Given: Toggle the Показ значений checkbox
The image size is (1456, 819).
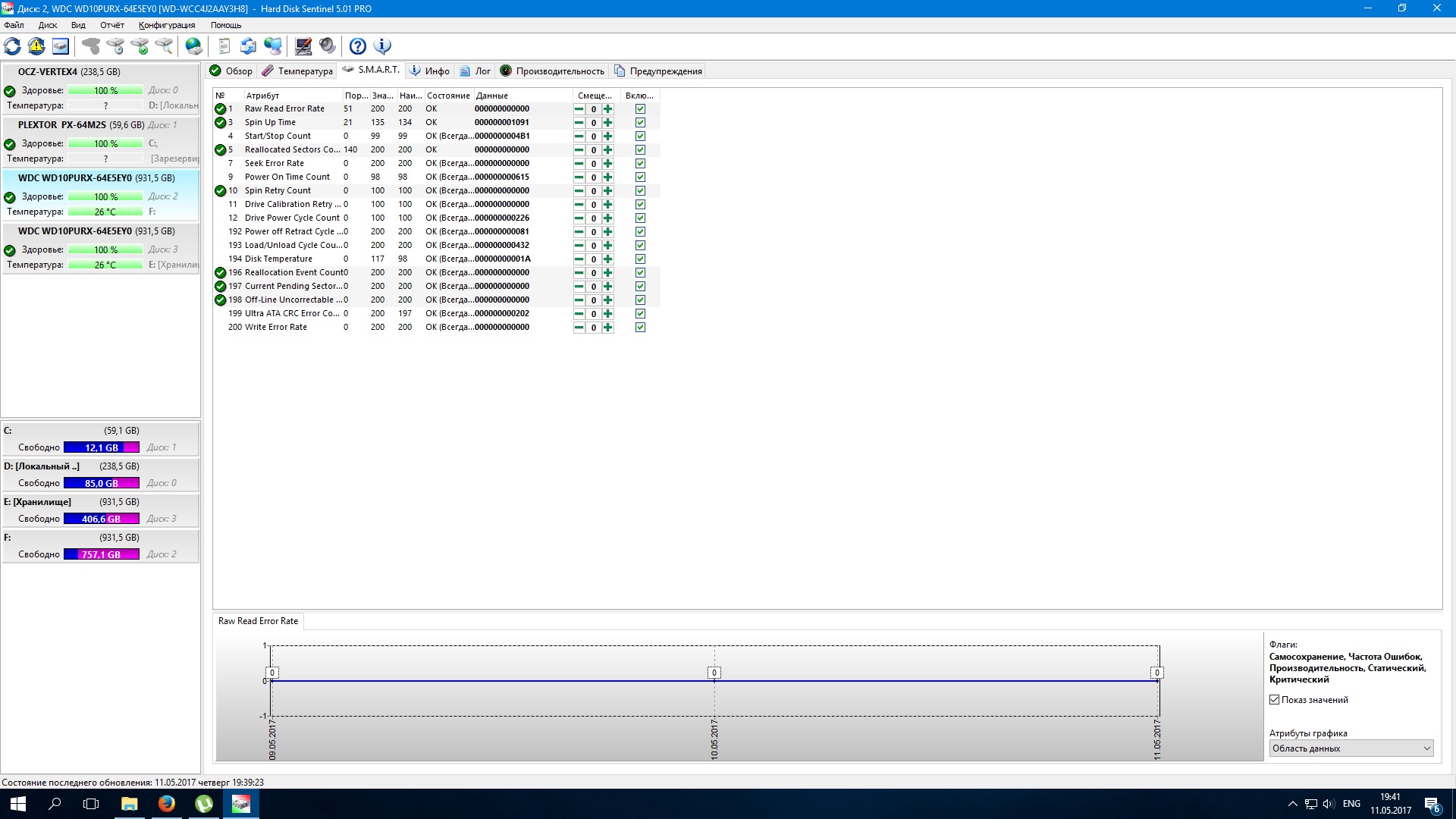Looking at the screenshot, I should 1275,700.
